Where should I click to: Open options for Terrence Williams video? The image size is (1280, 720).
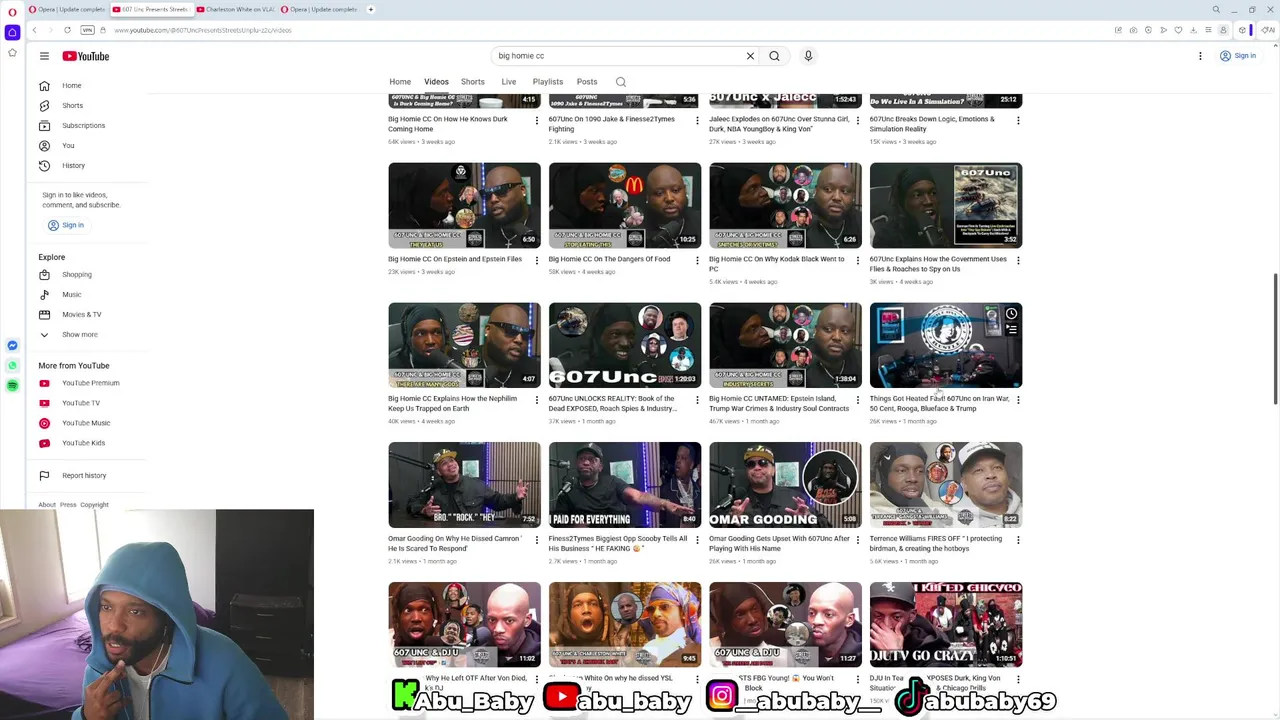(x=1018, y=540)
